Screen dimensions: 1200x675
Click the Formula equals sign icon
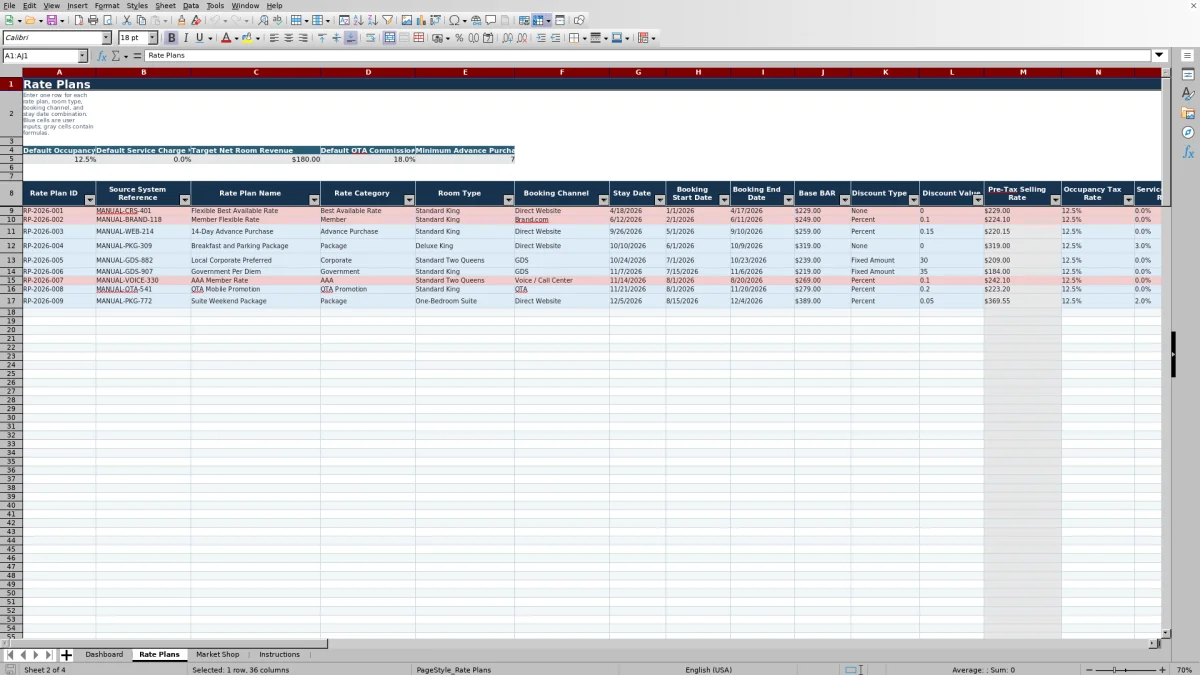pos(138,55)
